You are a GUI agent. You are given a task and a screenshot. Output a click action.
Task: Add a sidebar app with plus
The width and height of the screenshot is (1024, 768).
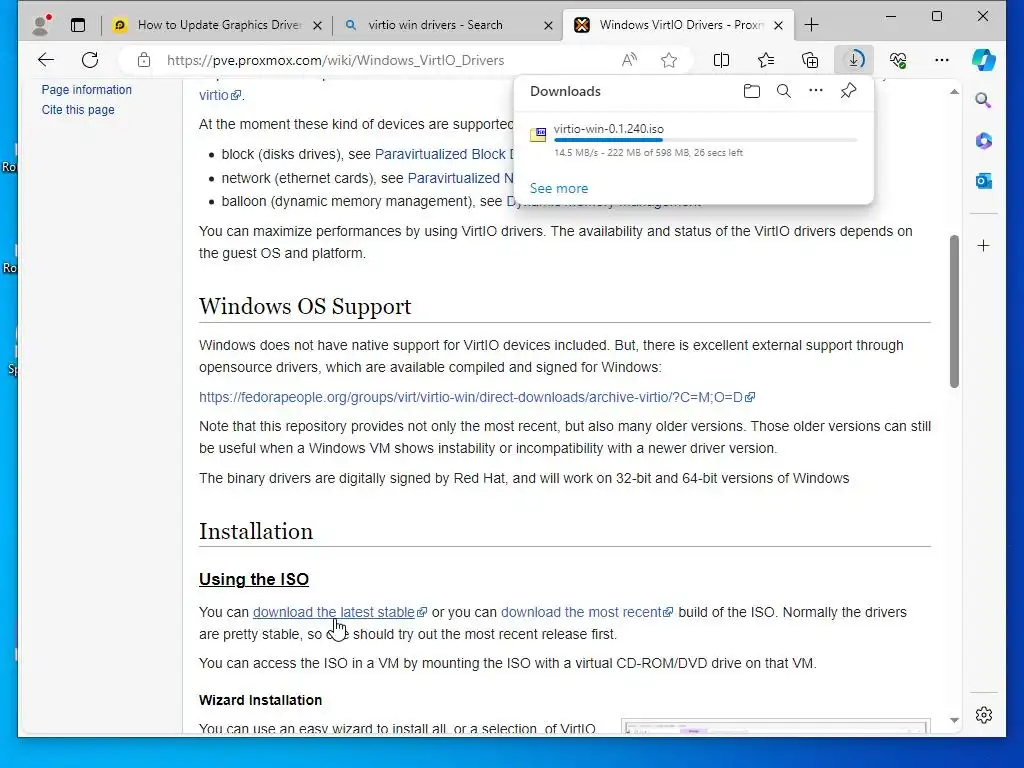984,246
